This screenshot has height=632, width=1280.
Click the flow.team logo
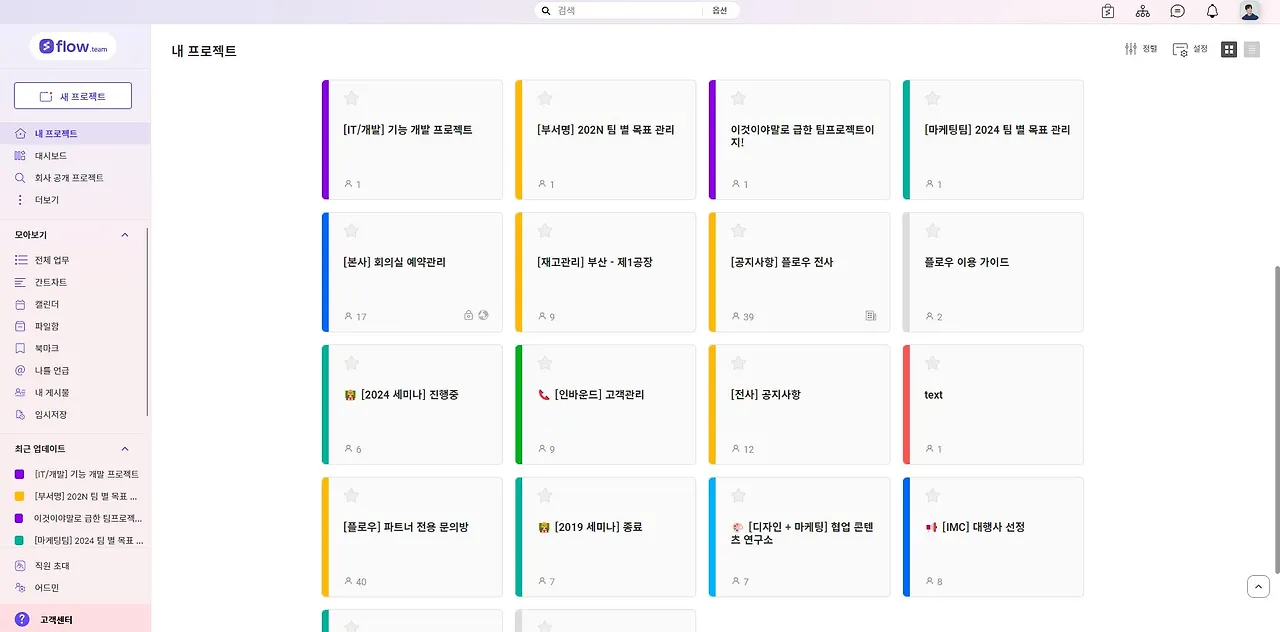(73, 46)
